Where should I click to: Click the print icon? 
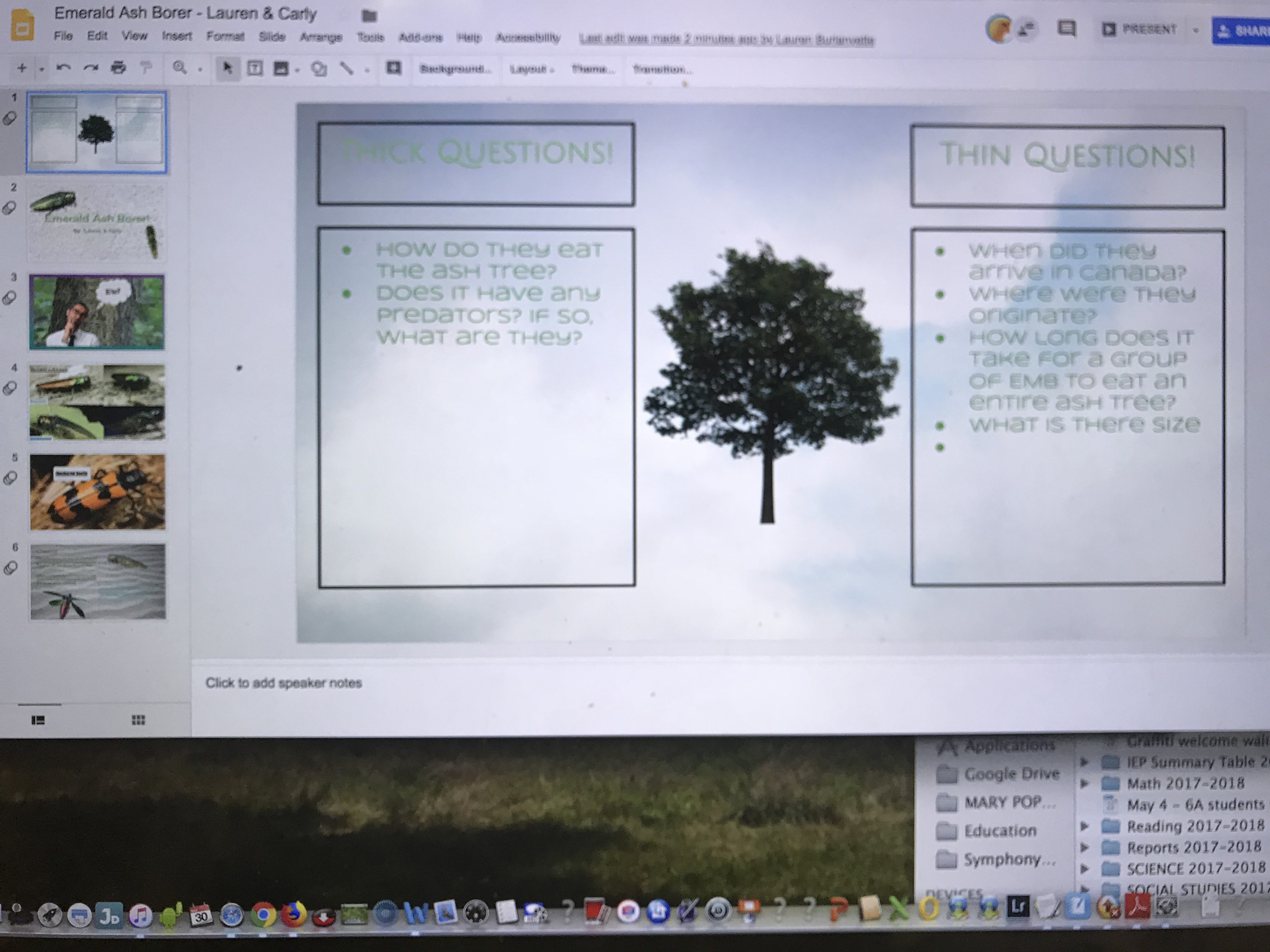[x=118, y=68]
